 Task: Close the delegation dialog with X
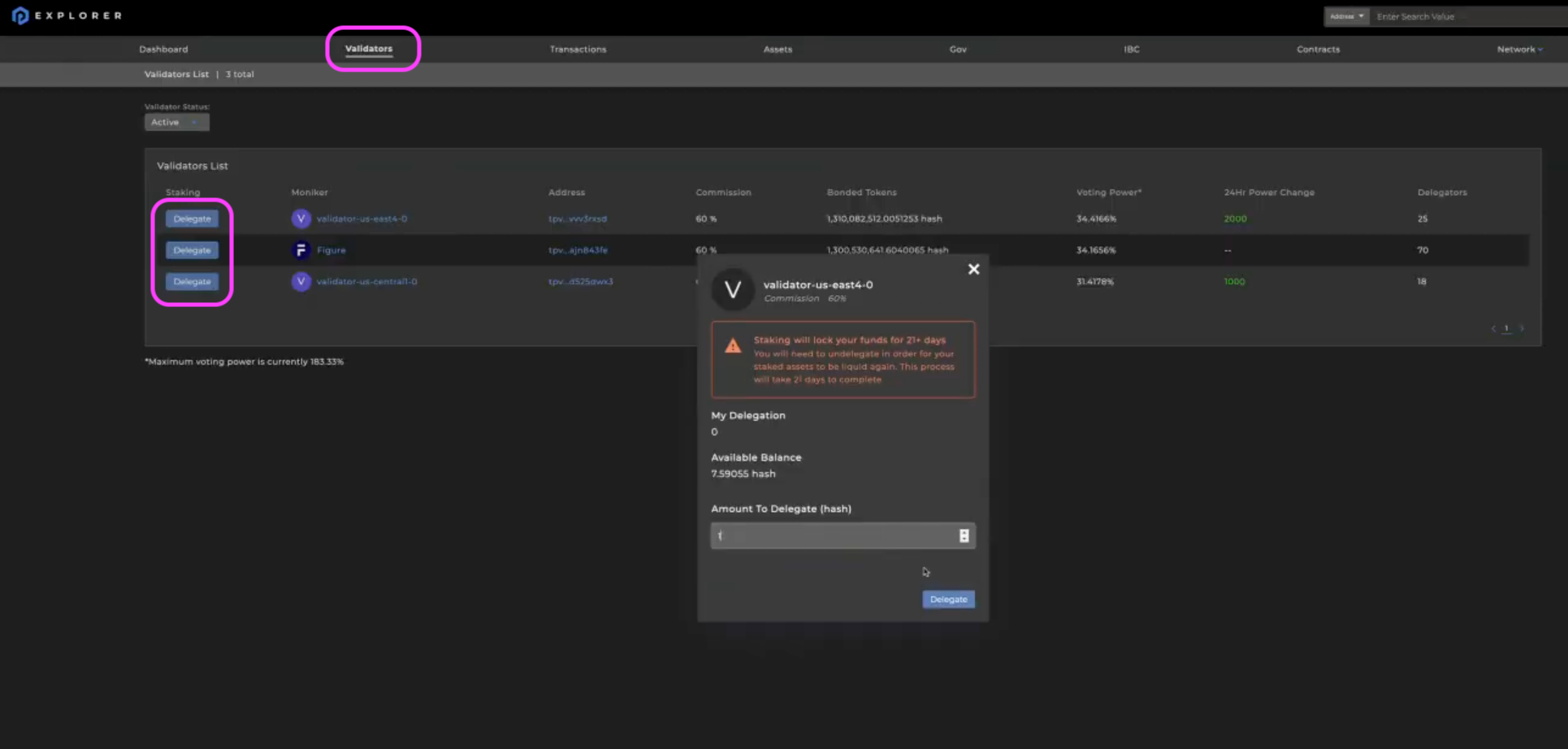(973, 269)
